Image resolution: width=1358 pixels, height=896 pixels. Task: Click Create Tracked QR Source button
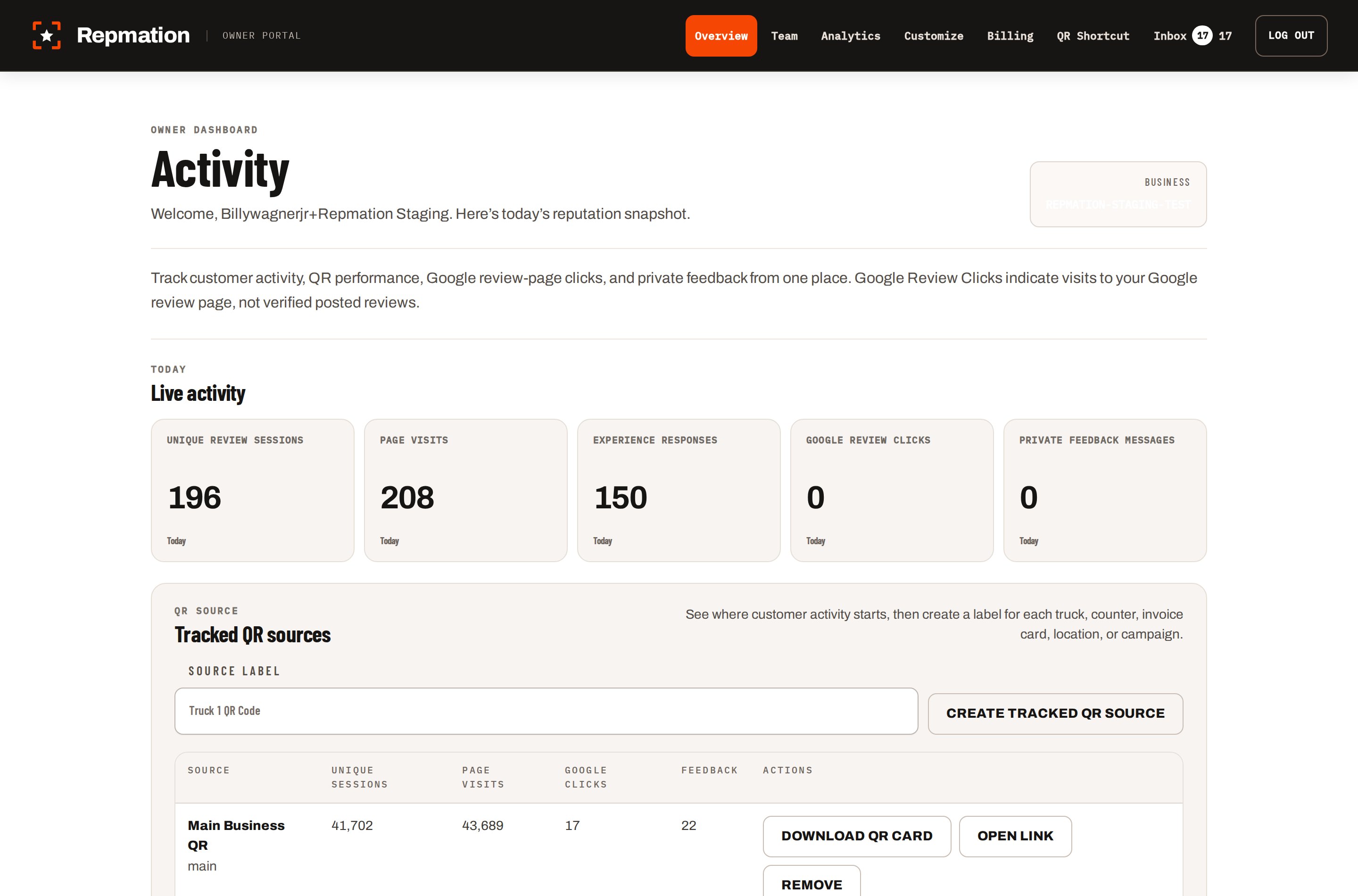[1055, 713]
